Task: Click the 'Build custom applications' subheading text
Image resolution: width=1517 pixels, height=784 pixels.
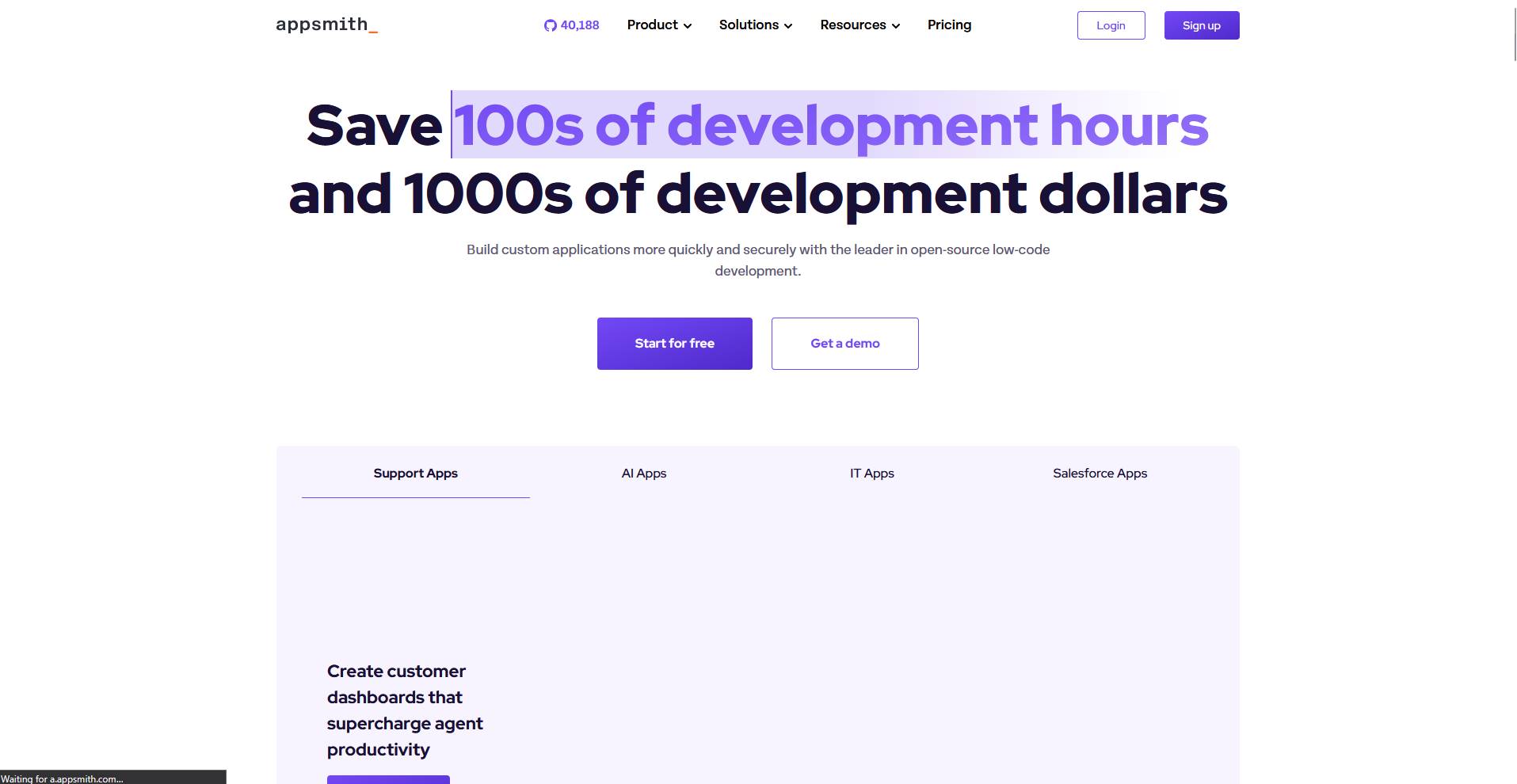Action: (x=758, y=260)
